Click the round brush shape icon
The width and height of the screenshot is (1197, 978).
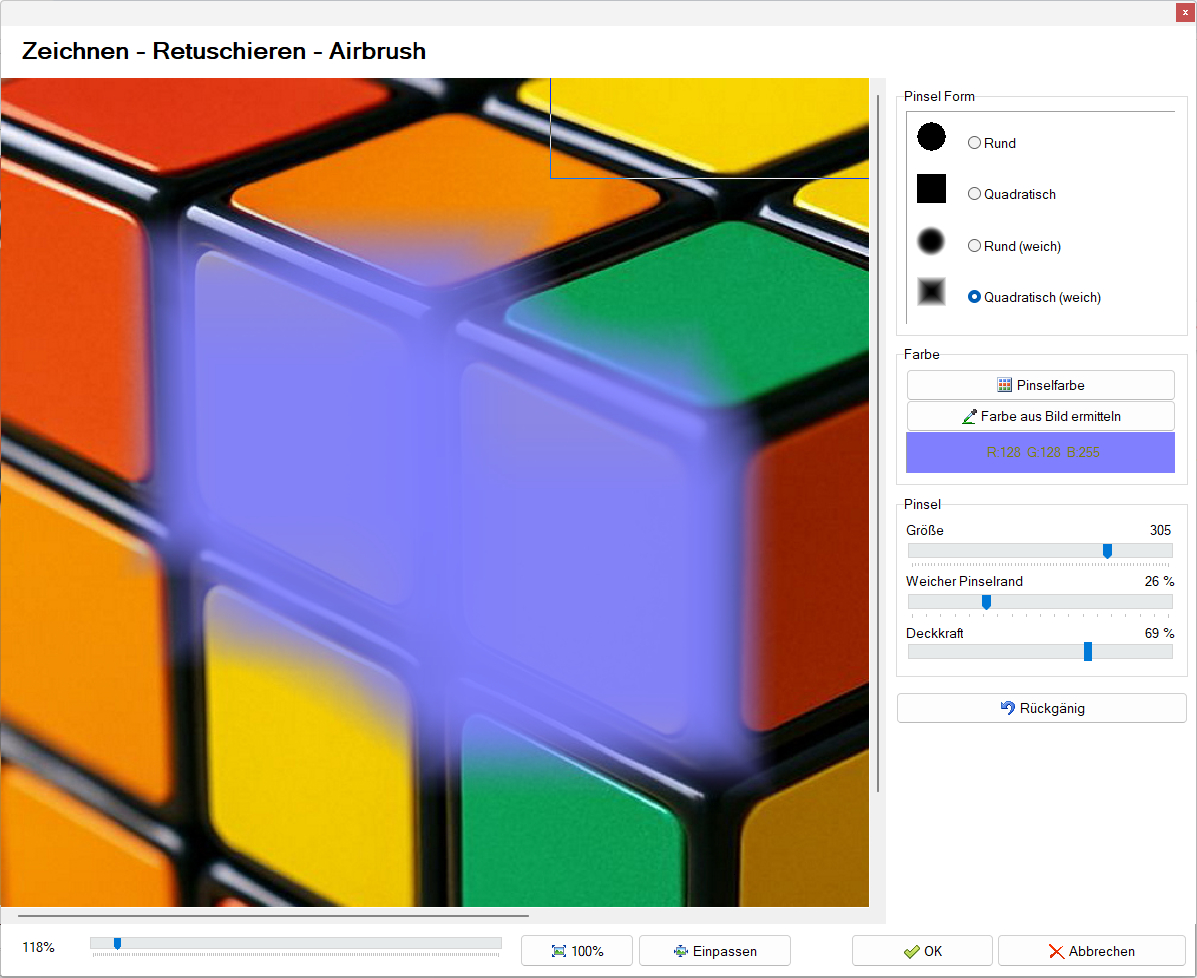coord(931,138)
